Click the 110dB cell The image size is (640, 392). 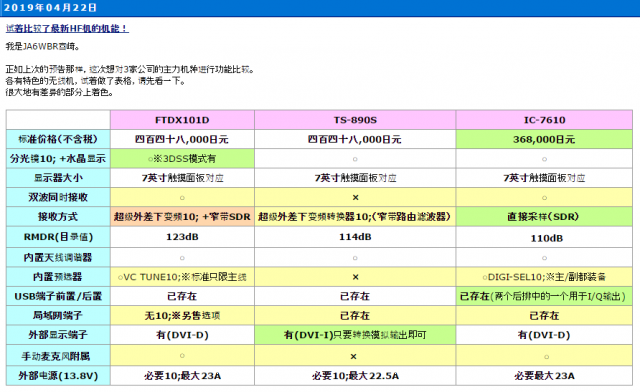544,238
